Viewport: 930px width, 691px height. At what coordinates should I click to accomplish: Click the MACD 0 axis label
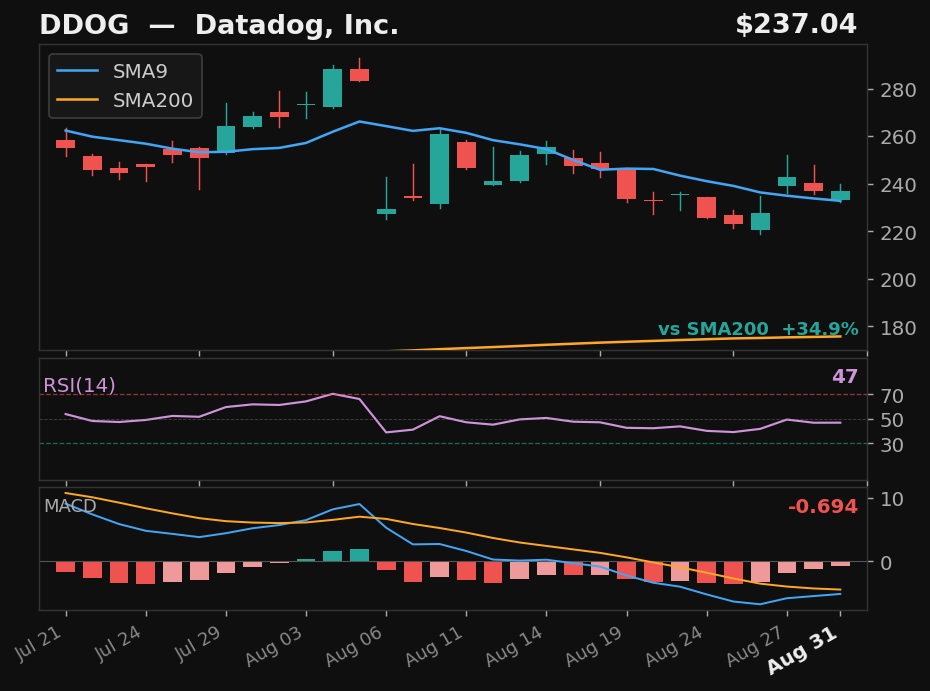(x=886, y=563)
